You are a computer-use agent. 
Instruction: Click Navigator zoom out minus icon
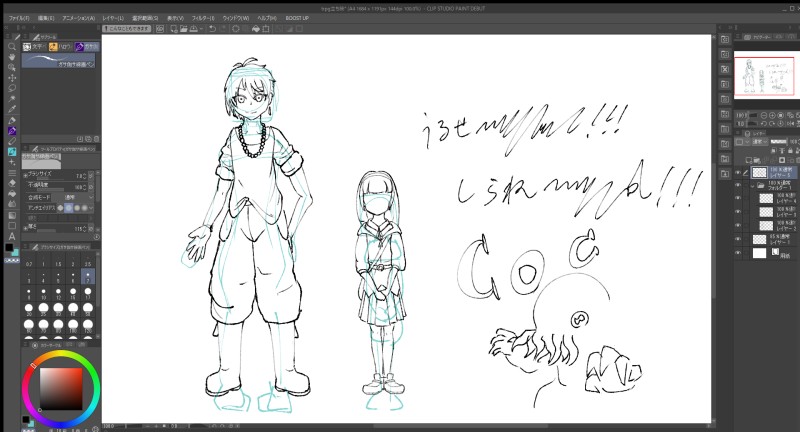point(764,116)
